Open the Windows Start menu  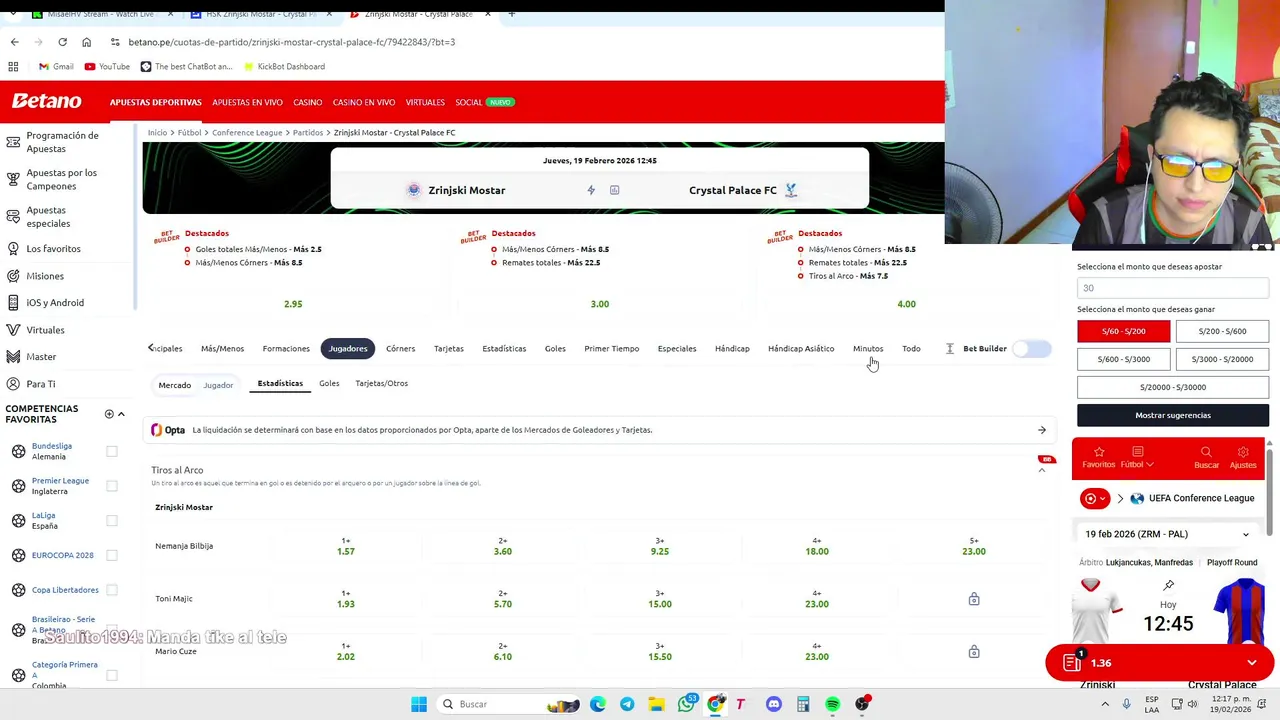[x=419, y=704]
